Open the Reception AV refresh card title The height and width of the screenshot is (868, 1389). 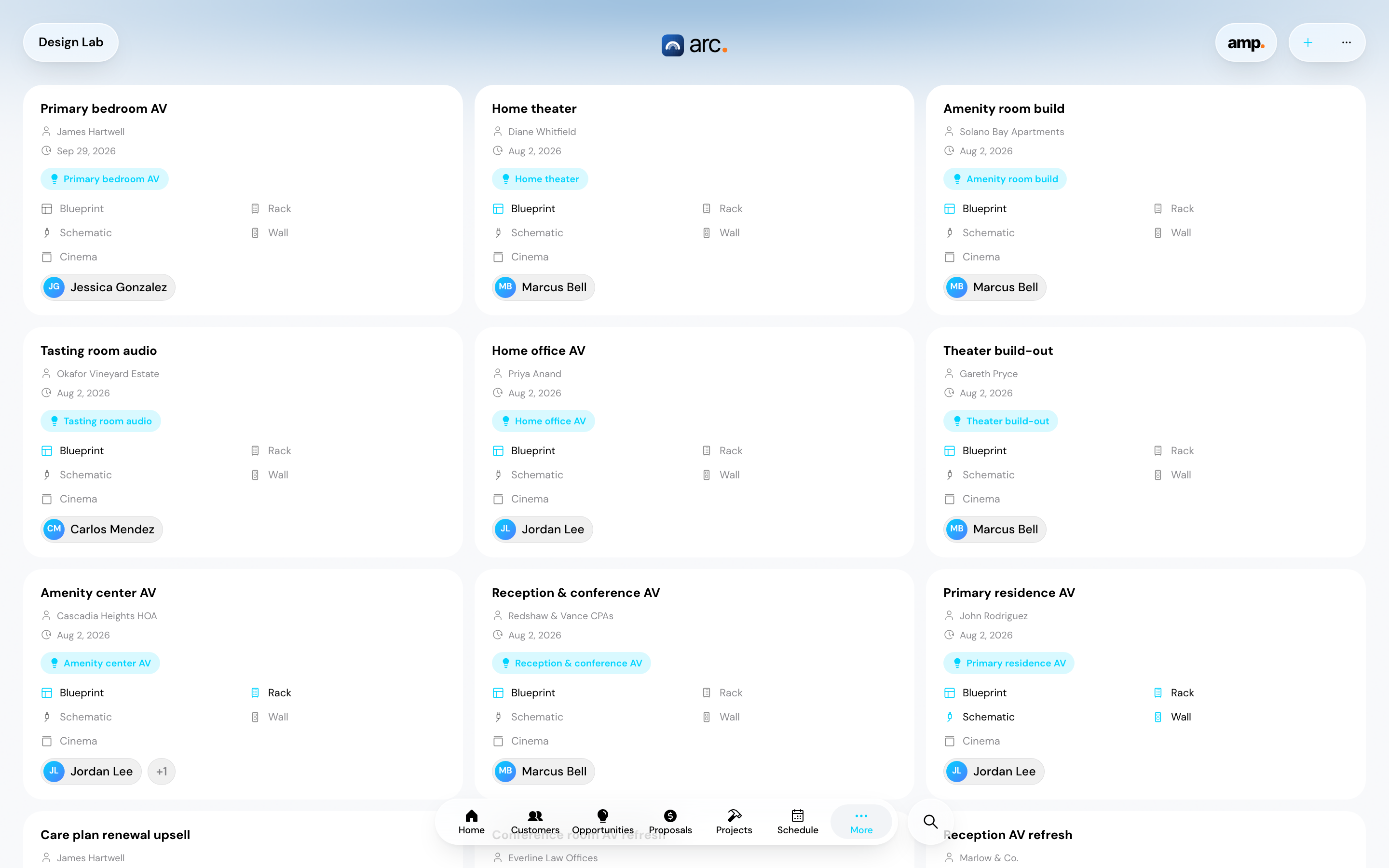click(x=1008, y=835)
